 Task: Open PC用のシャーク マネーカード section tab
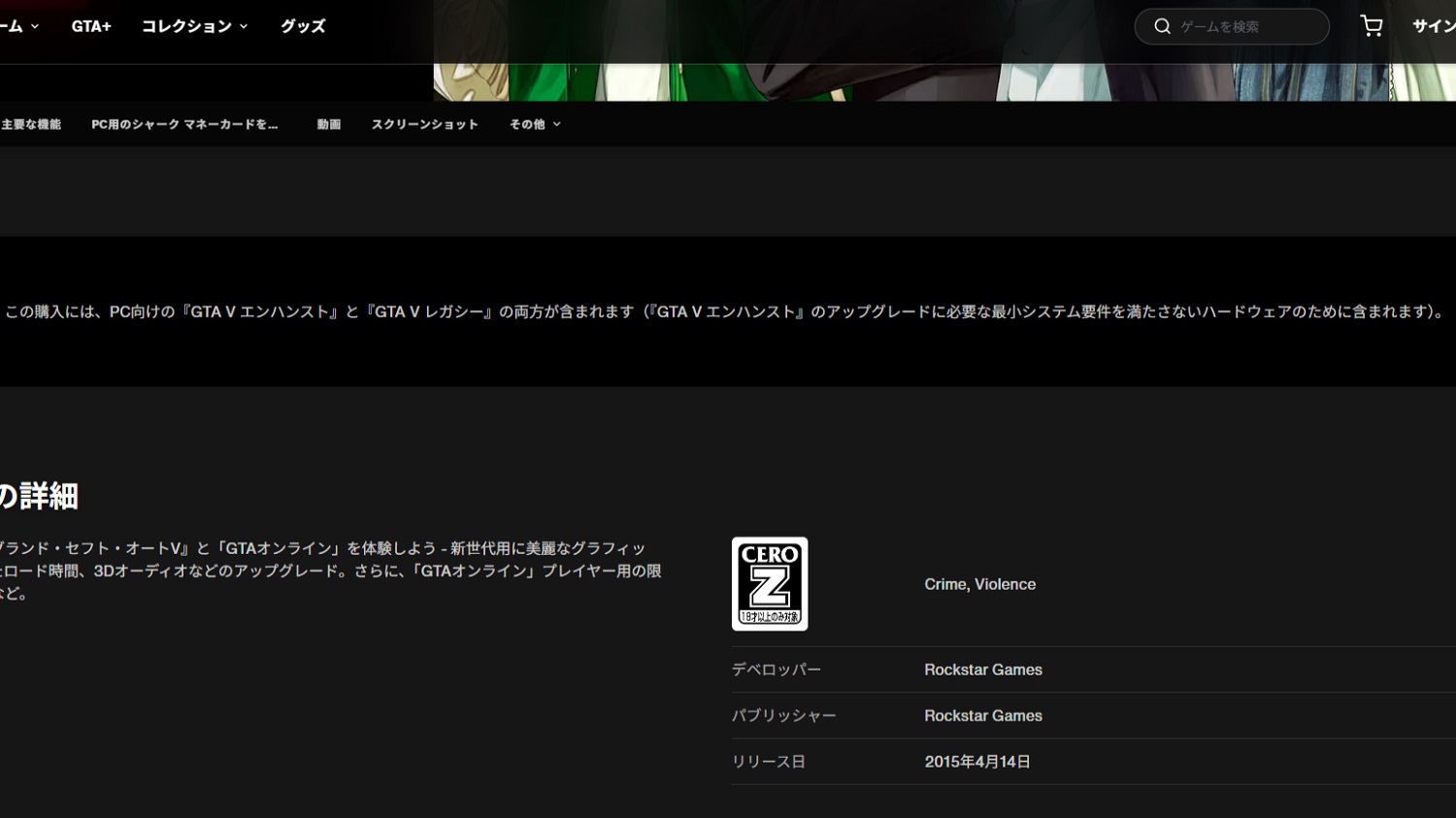184,124
